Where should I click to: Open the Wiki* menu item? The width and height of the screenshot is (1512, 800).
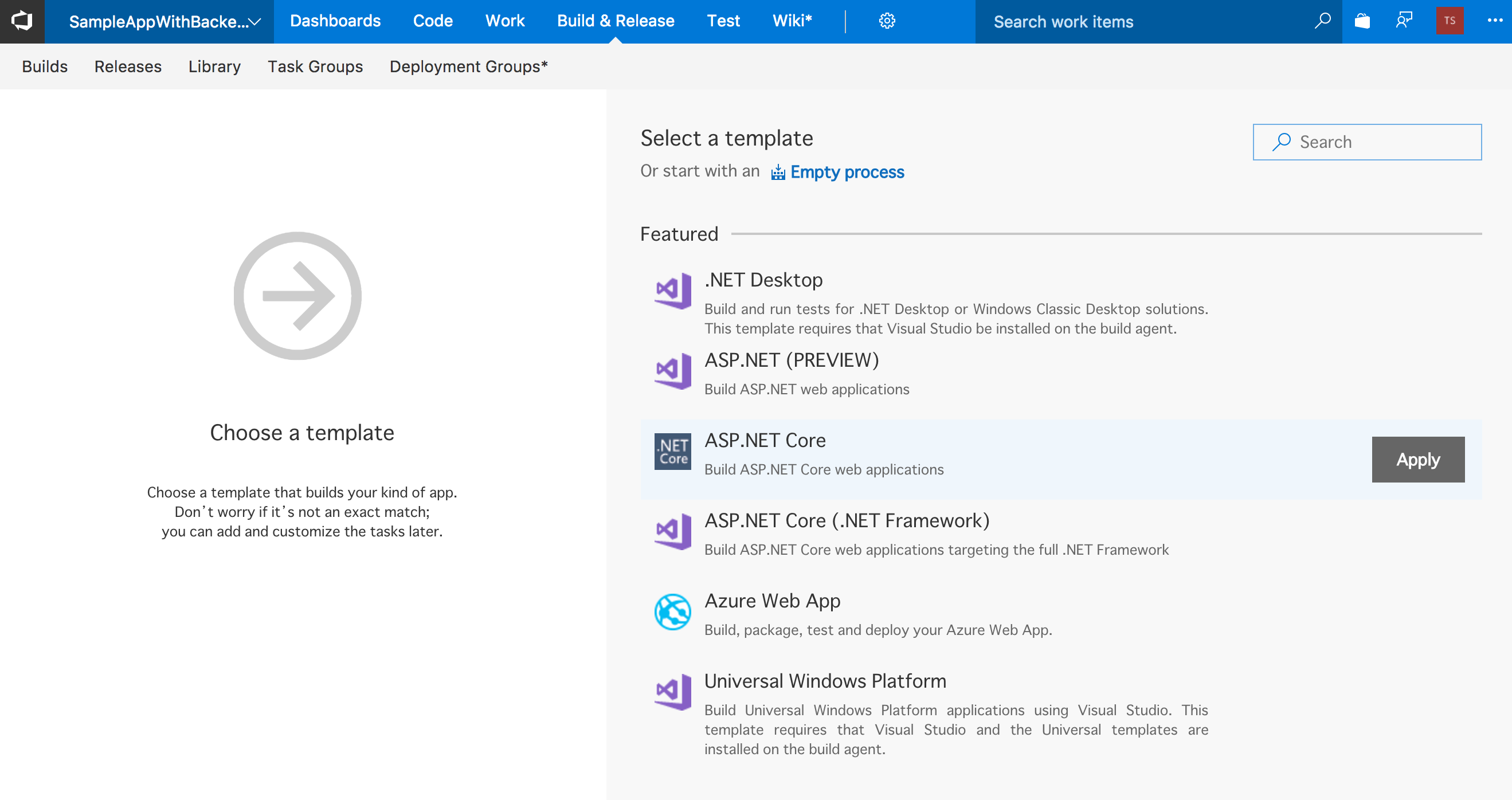(792, 21)
